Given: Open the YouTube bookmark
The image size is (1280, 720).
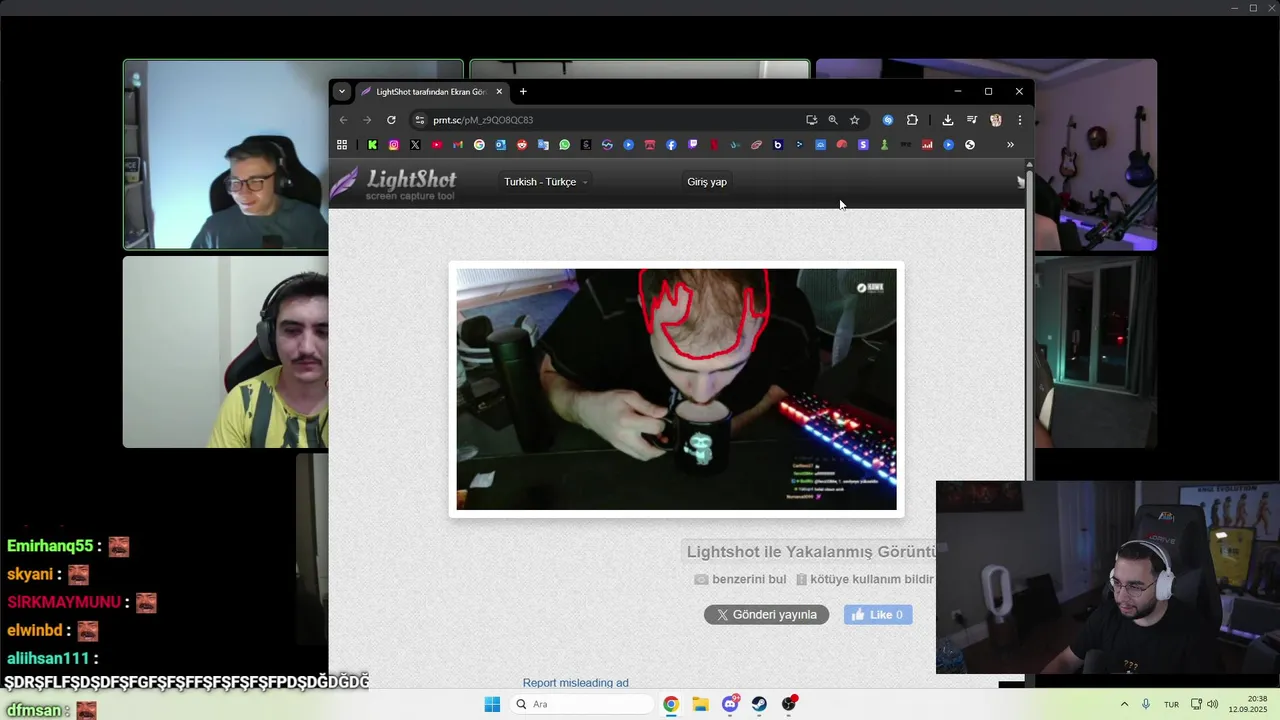Looking at the screenshot, I should point(437,145).
